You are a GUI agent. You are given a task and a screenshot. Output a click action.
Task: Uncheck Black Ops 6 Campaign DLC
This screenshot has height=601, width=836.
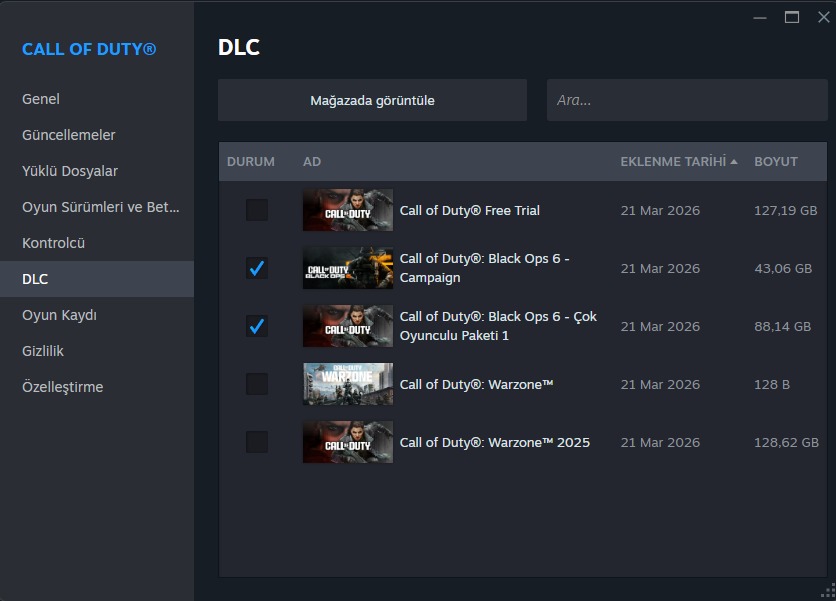[257, 268]
